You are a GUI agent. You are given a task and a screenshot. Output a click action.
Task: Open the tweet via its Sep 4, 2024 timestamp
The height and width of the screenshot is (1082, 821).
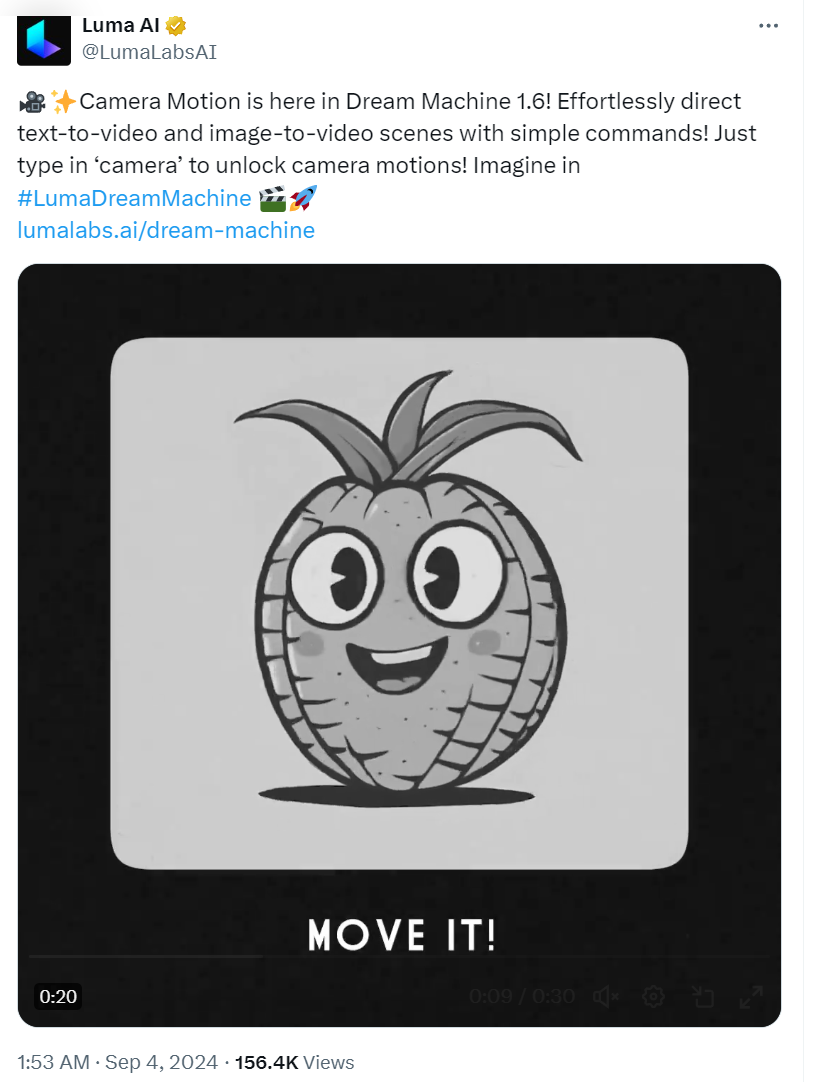113,1062
